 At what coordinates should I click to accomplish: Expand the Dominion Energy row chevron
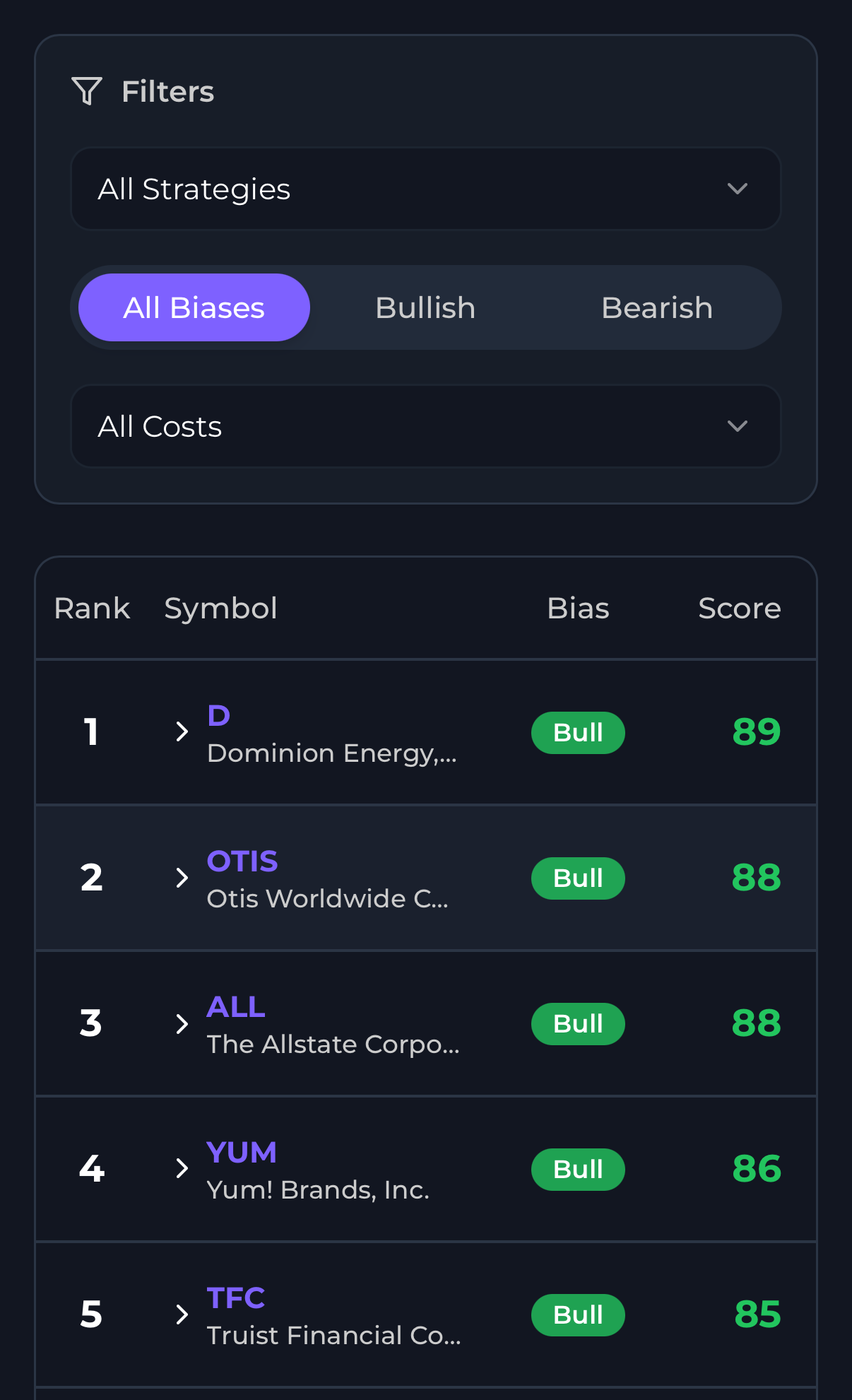coord(182,731)
